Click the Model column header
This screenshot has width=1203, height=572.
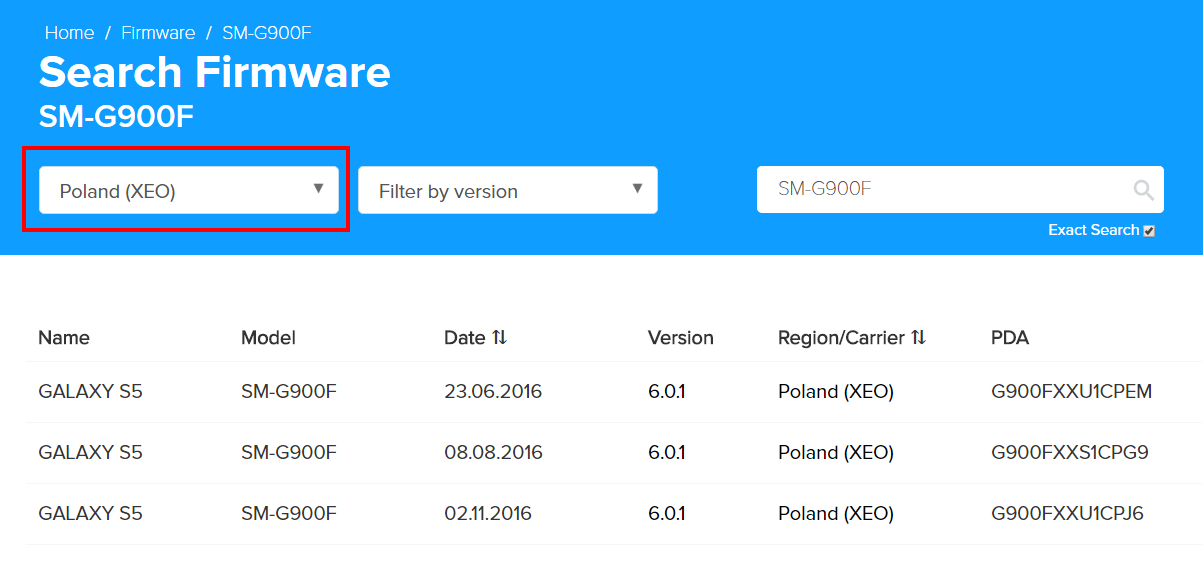[x=268, y=338]
